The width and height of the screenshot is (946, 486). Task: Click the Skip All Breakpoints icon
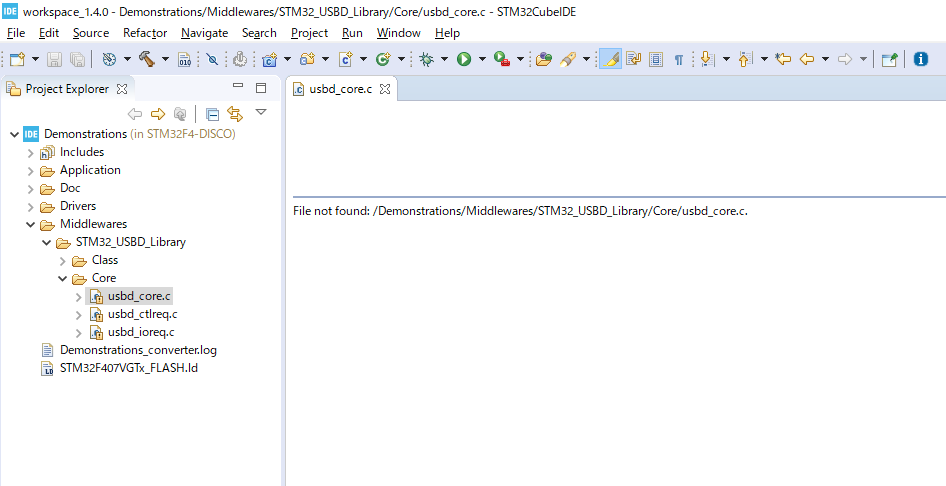tap(212, 59)
